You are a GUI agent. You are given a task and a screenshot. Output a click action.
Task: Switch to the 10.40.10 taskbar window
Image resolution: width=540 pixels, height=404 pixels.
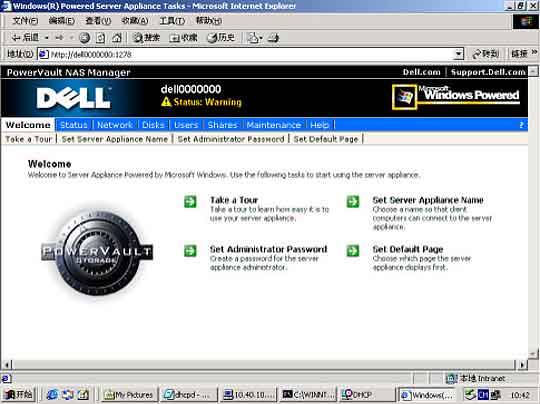[x=249, y=395]
